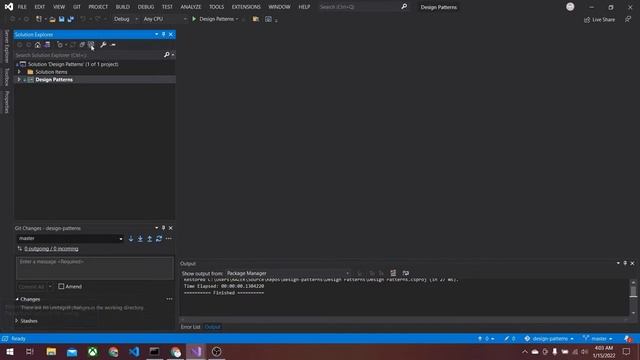Viewport: 640px width, 360px height.
Task: Start debugging with the green play button
Action: (194, 19)
